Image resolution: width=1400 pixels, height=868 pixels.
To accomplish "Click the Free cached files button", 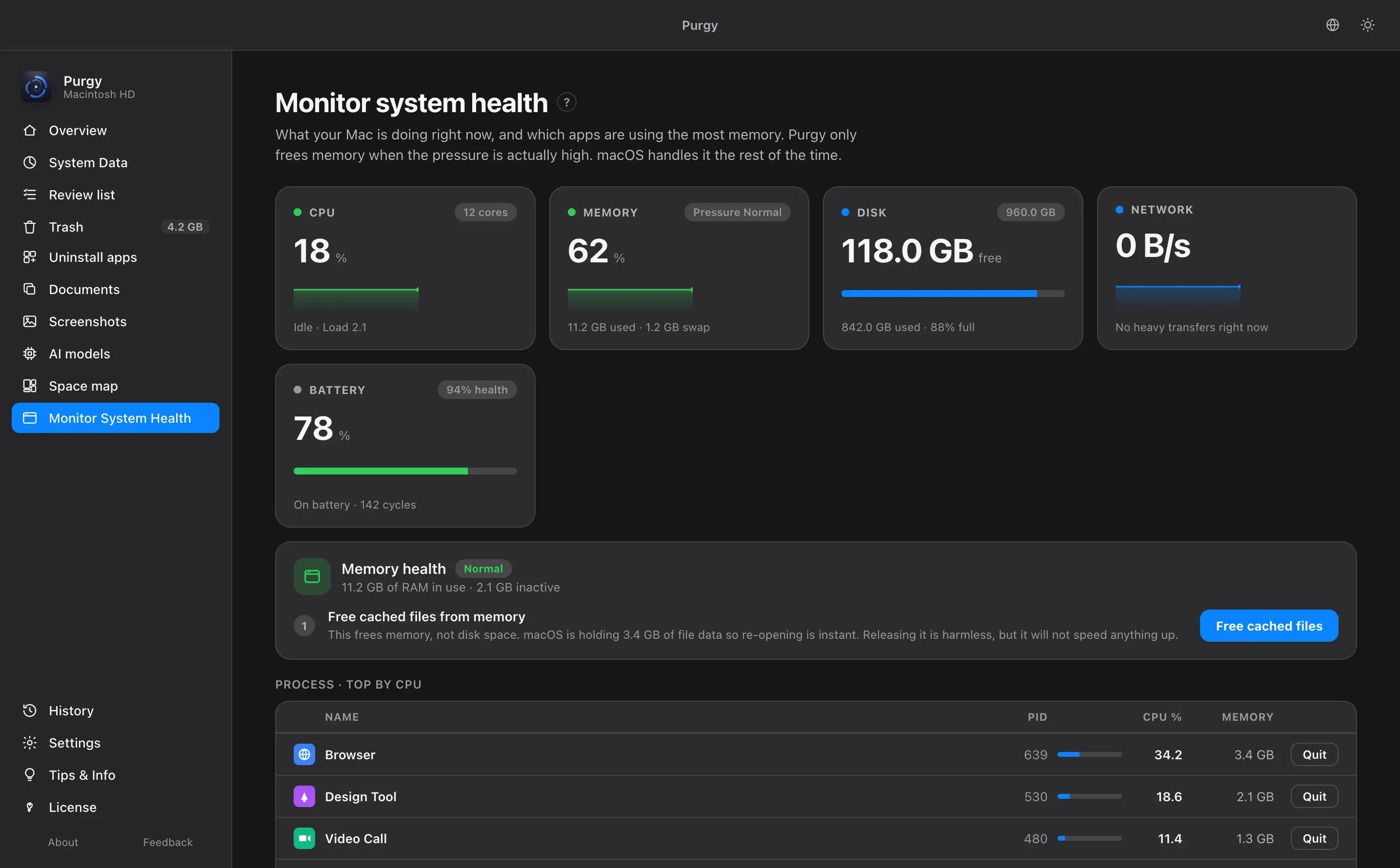I will click(1269, 626).
